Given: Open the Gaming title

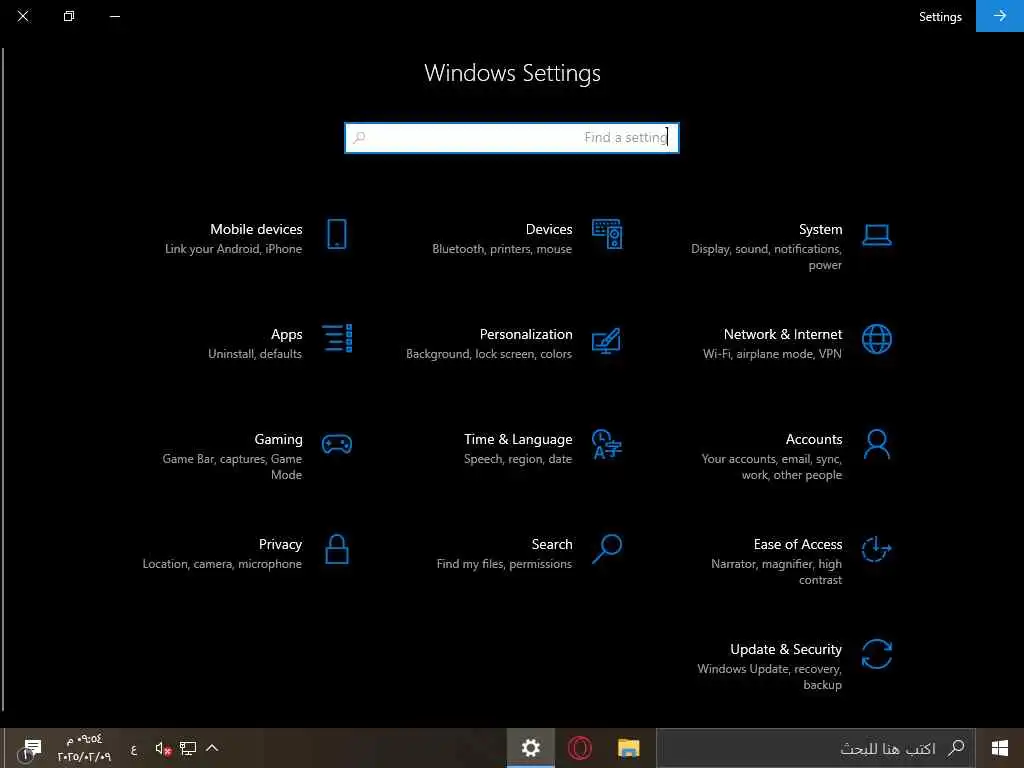Looking at the screenshot, I should click(x=278, y=440).
